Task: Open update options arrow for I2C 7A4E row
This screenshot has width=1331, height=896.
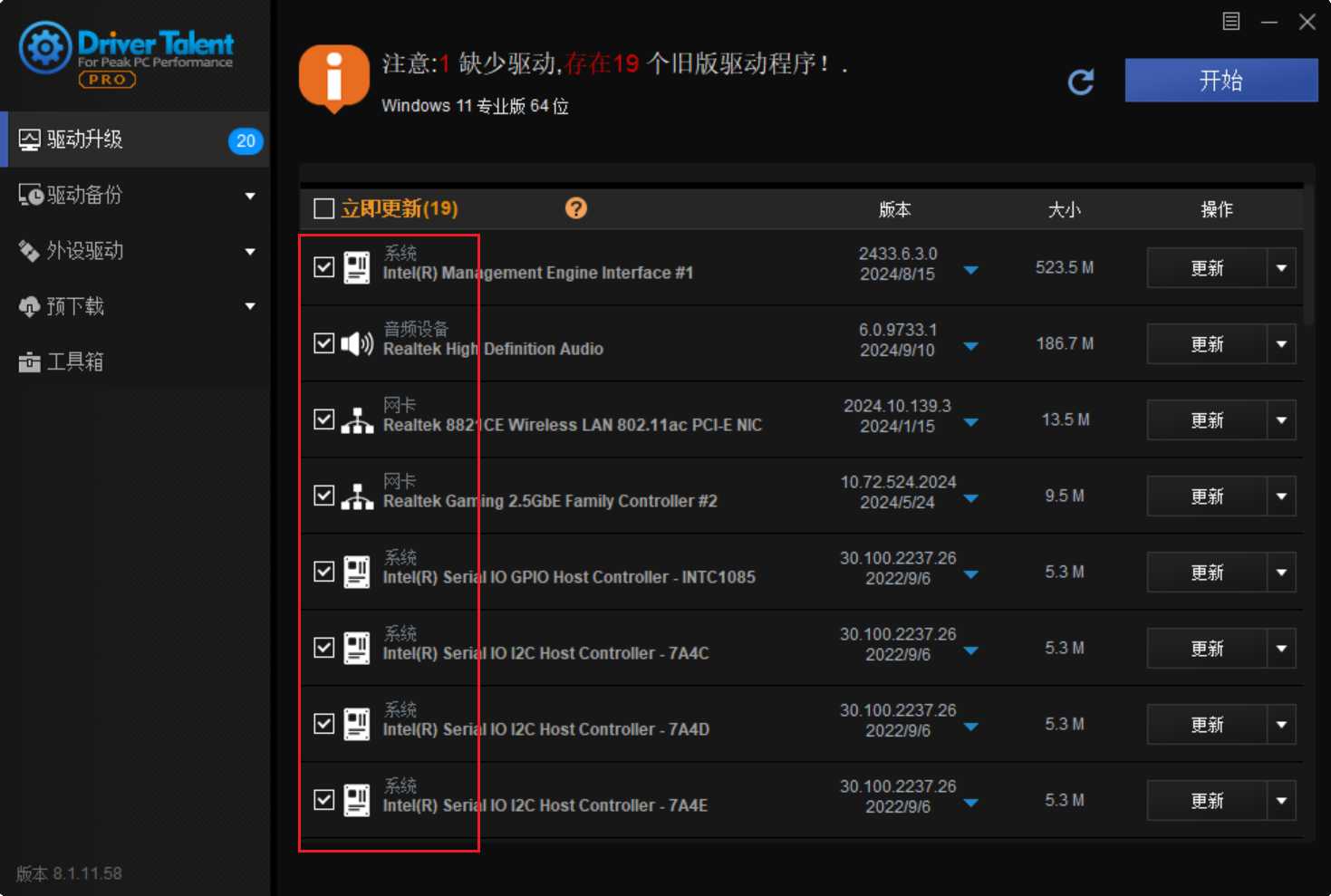Action: point(1281,801)
